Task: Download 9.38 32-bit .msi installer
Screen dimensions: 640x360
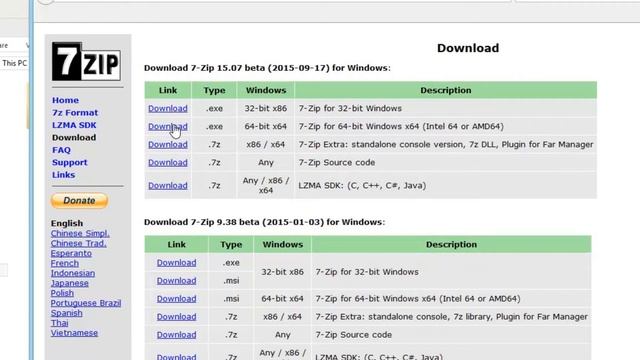Action: click(x=176, y=281)
